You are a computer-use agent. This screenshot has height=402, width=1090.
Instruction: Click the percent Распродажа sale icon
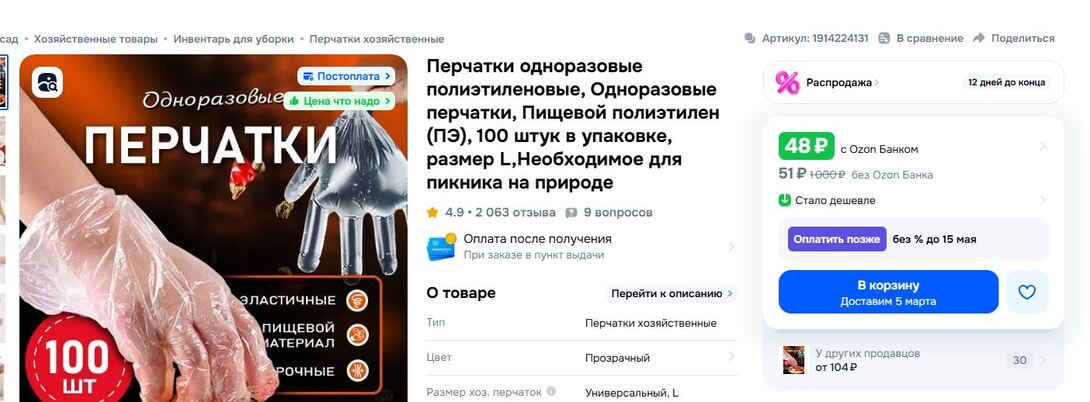pos(788,83)
